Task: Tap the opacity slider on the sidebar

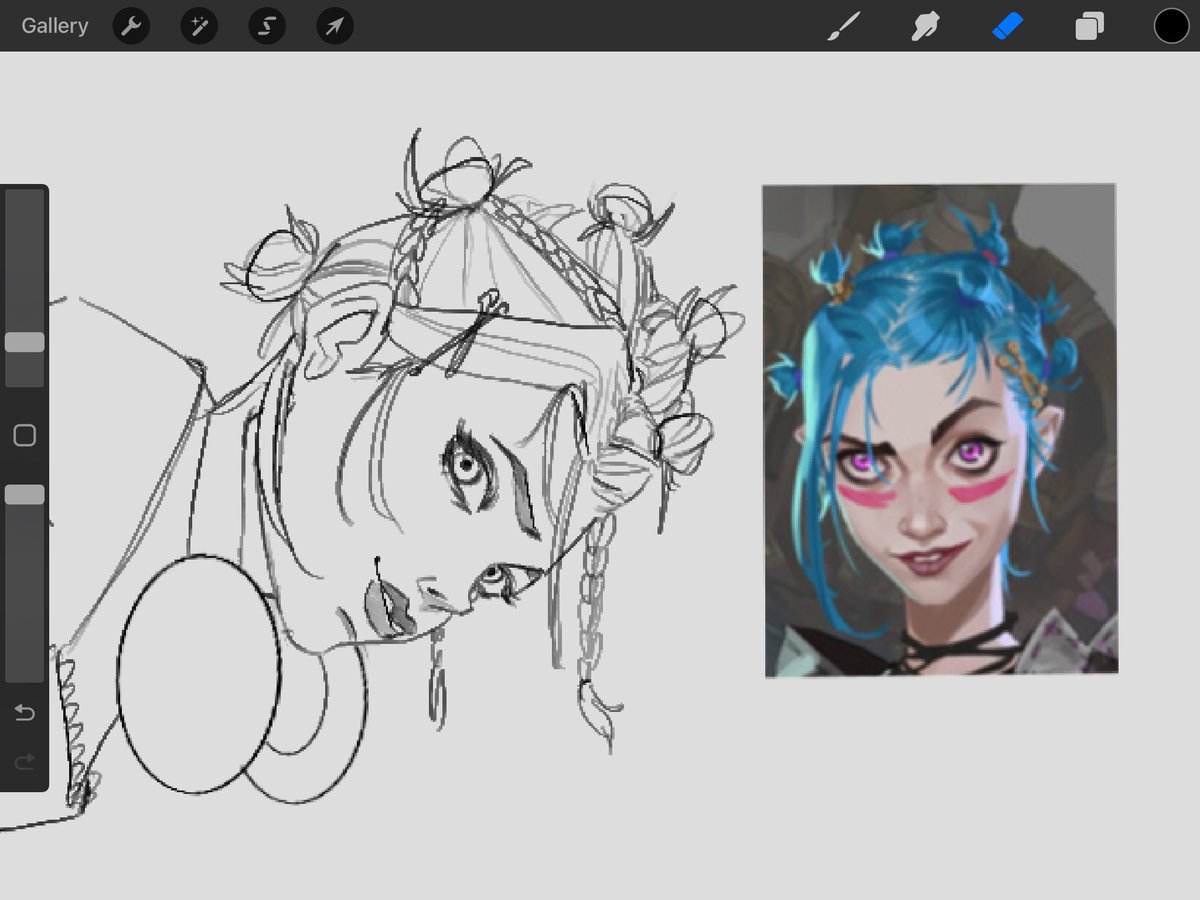Action: coord(25,493)
